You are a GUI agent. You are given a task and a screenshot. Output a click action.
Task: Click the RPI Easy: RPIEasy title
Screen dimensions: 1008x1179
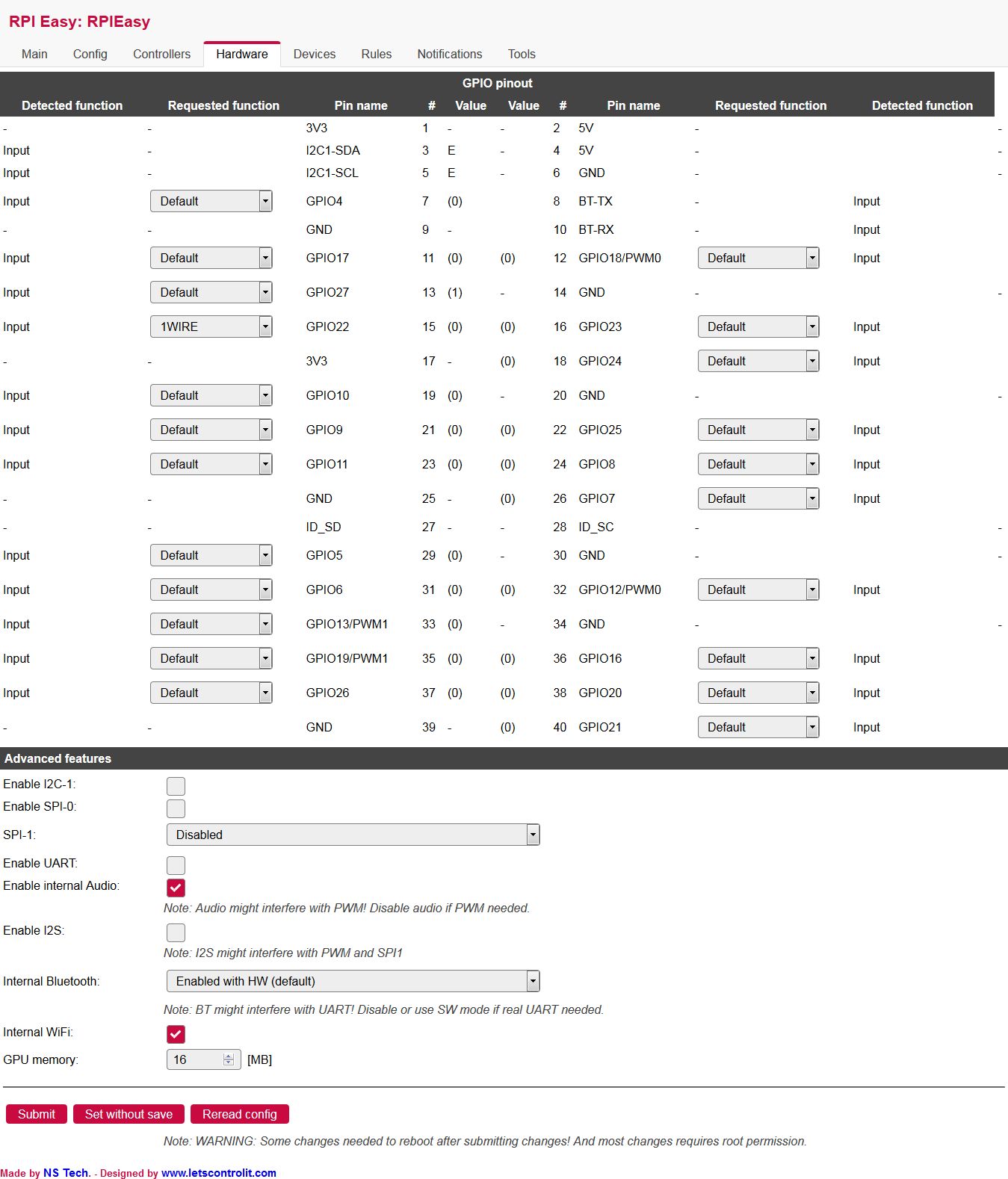(x=79, y=21)
